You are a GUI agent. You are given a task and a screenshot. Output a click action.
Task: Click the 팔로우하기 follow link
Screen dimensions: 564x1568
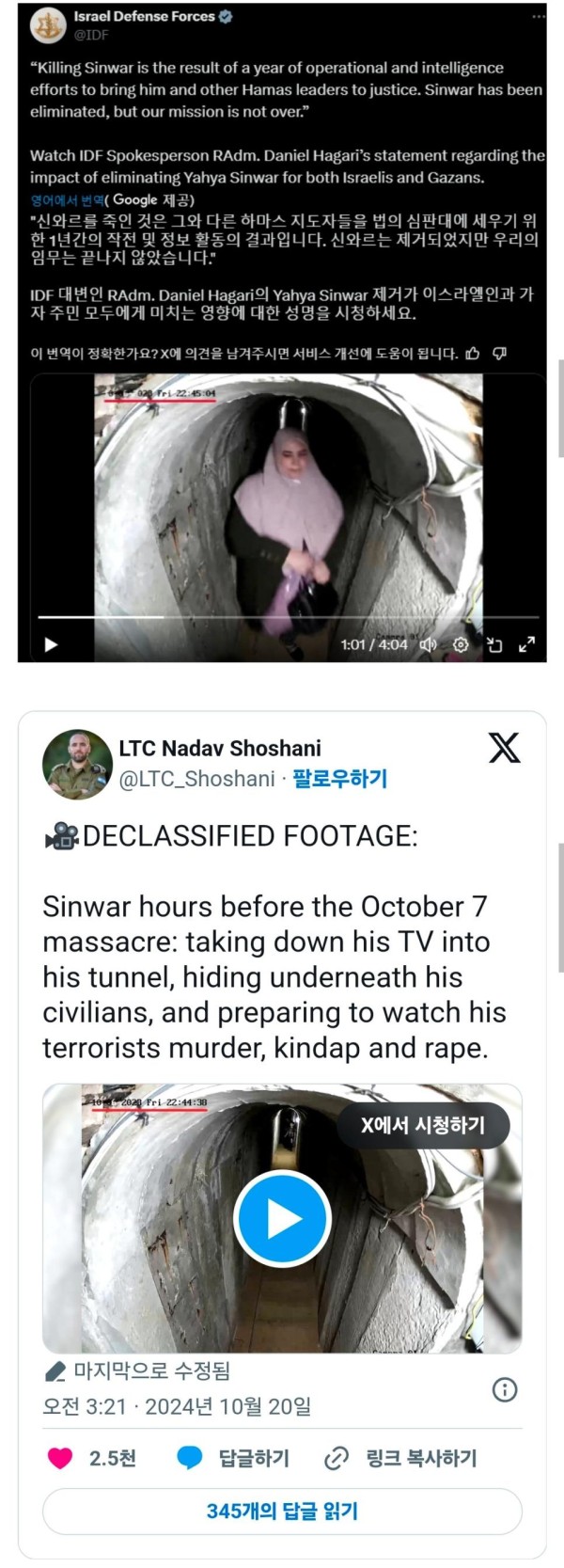[x=339, y=779]
